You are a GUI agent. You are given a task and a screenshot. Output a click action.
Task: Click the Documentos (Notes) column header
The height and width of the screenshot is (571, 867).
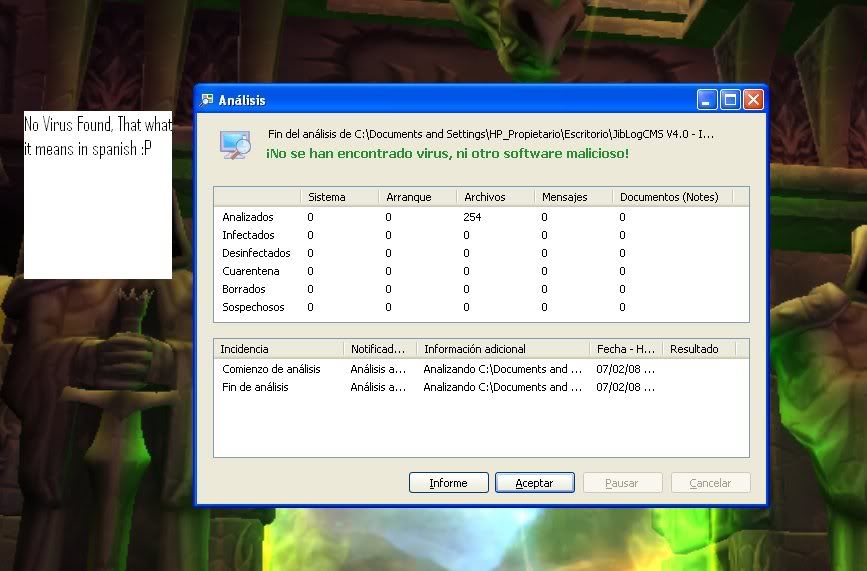coord(668,197)
